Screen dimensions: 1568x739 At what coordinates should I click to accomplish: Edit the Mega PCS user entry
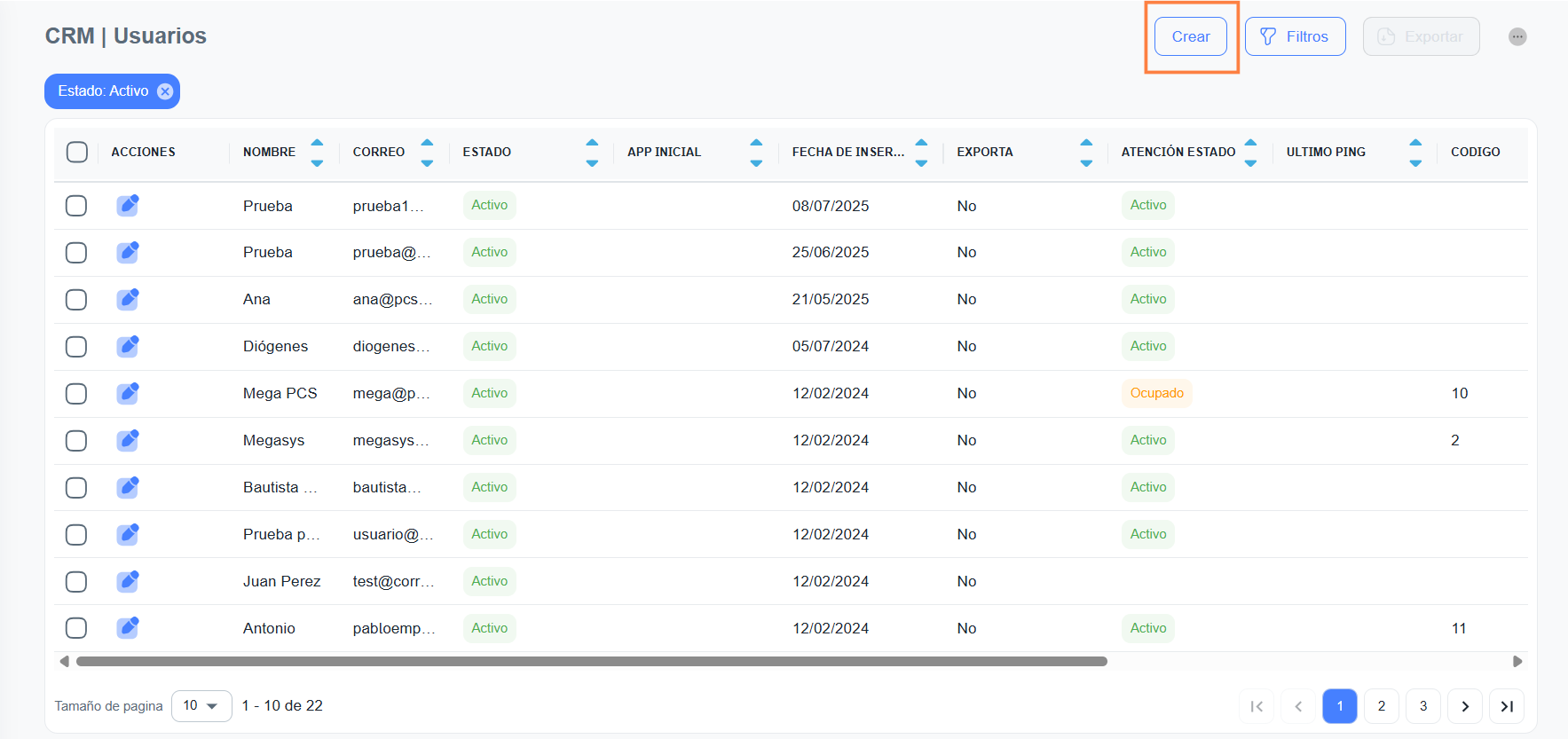(x=128, y=393)
